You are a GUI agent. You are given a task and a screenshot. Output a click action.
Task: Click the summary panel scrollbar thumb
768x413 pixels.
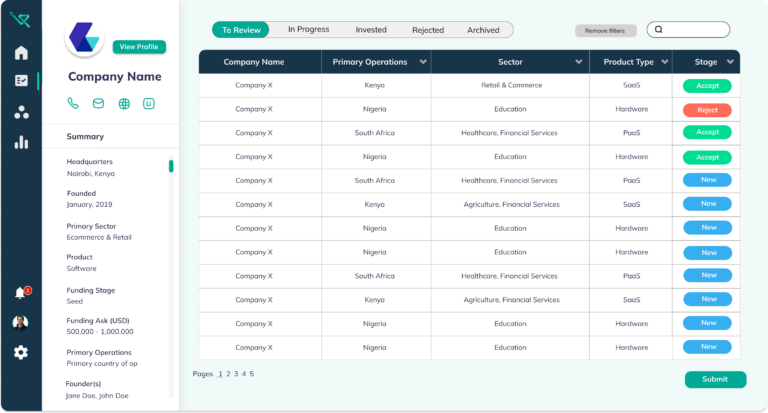[x=171, y=166]
